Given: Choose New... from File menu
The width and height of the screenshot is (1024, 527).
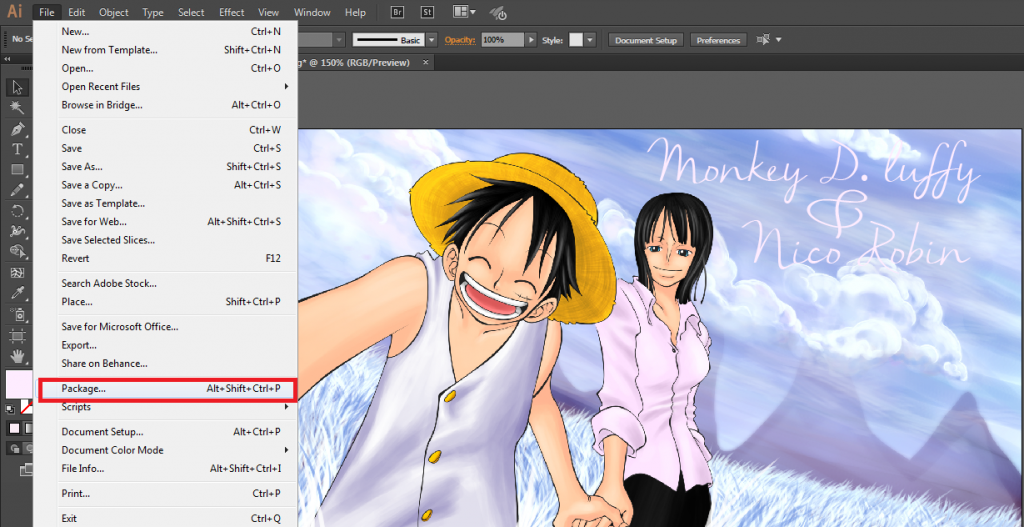Looking at the screenshot, I should pyautogui.click(x=167, y=31).
